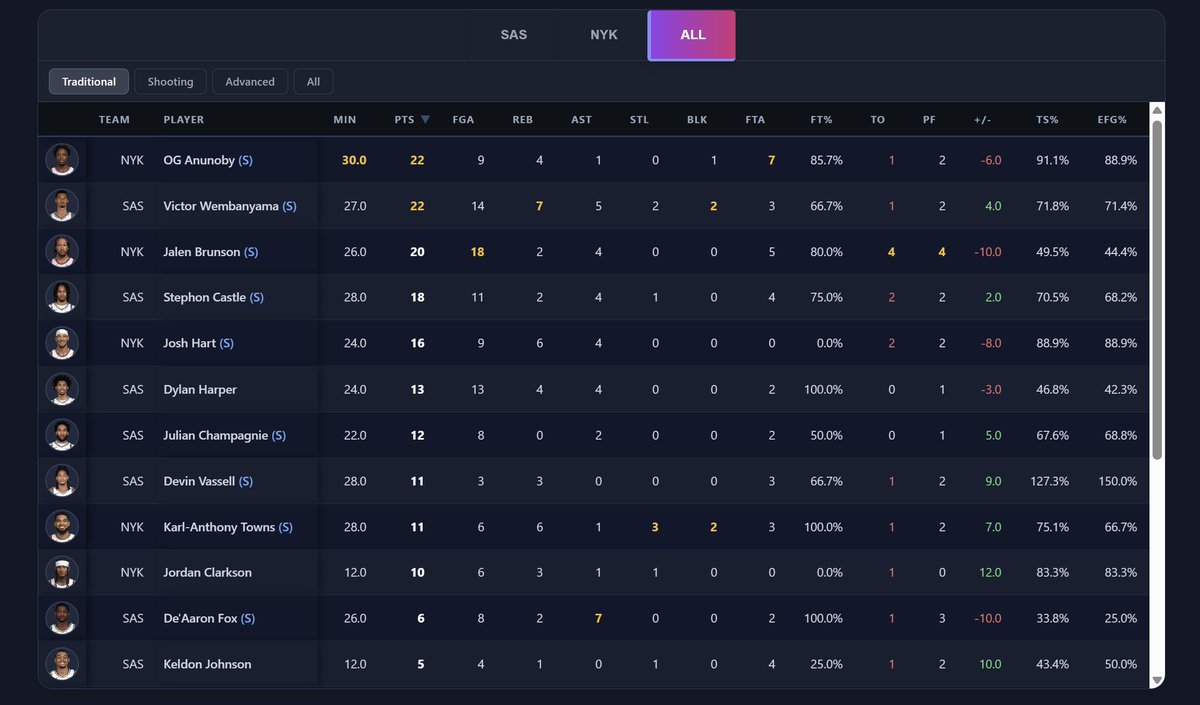Click Keldon Johnson's 25.0% FT% value
Image resolution: width=1200 pixels, height=705 pixels.
pos(826,664)
